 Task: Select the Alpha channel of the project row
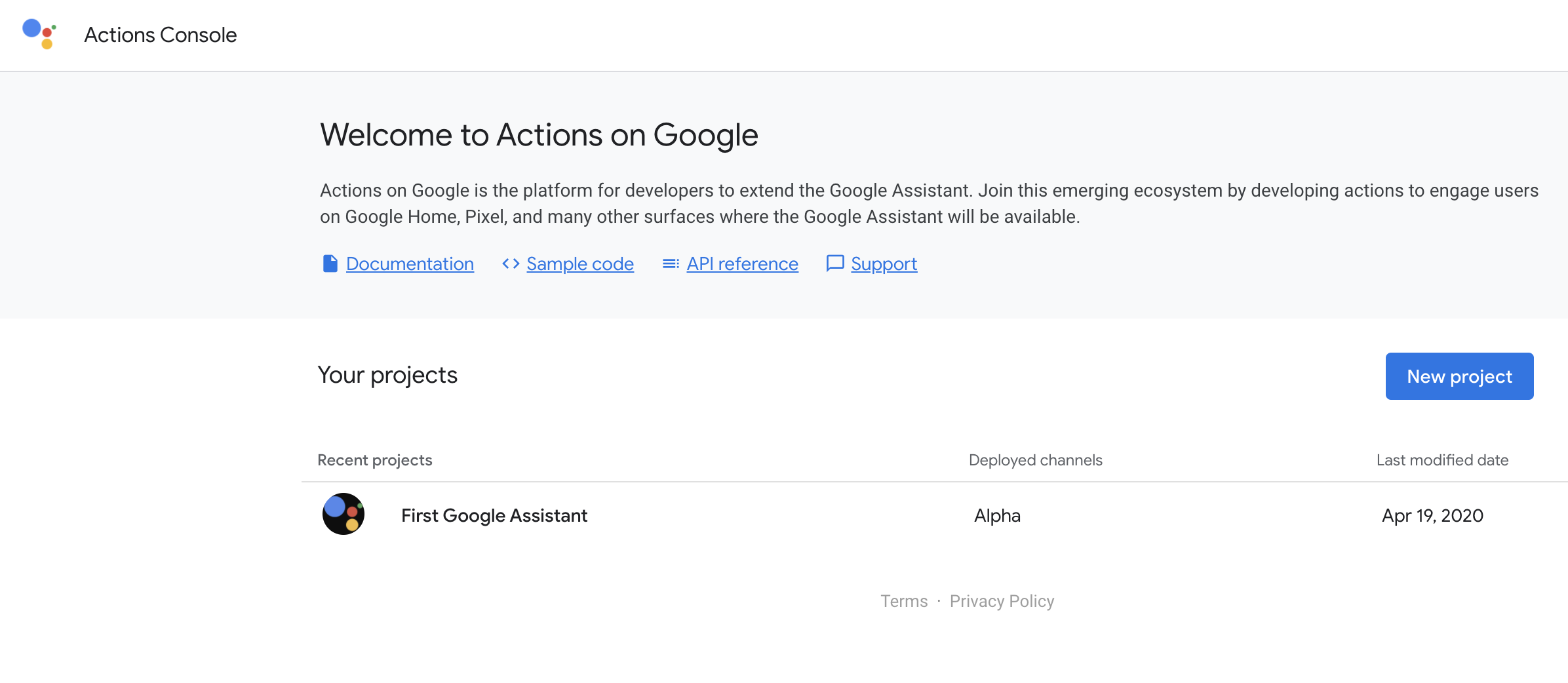coord(997,515)
